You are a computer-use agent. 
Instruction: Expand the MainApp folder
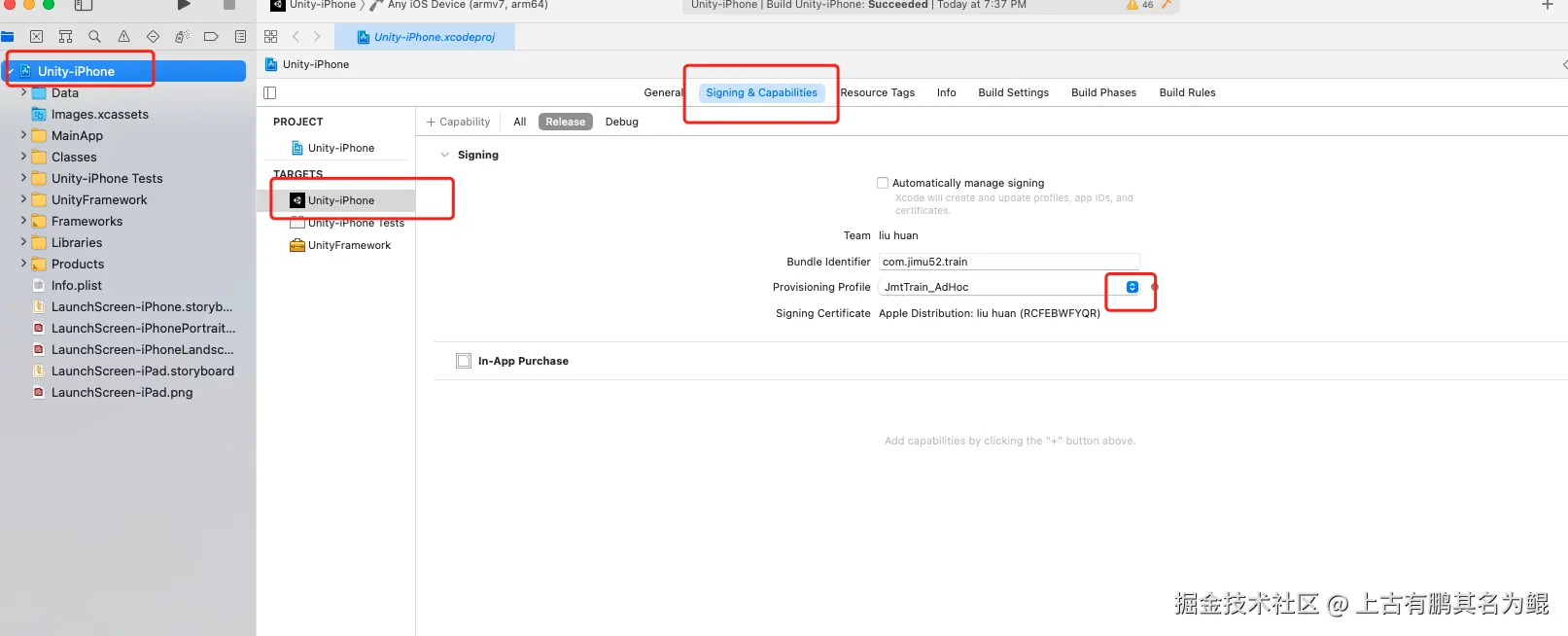click(x=23, y=135)
